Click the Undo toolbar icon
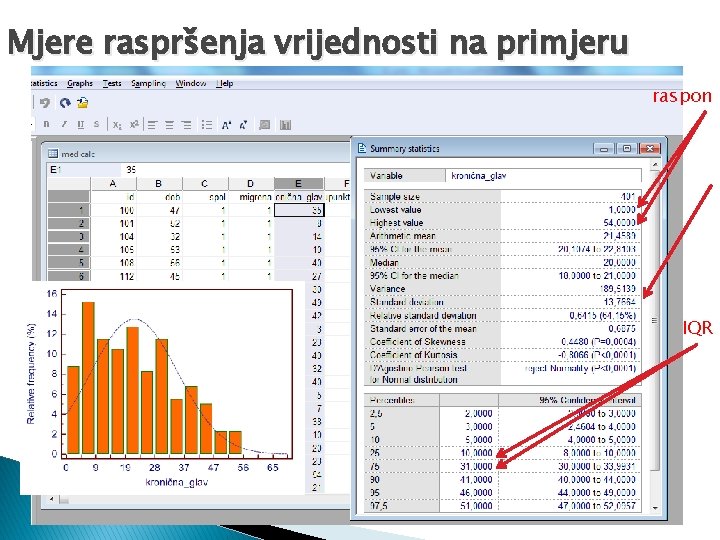Viewport: 720px width, 540px height. click(x=45, y=103)
